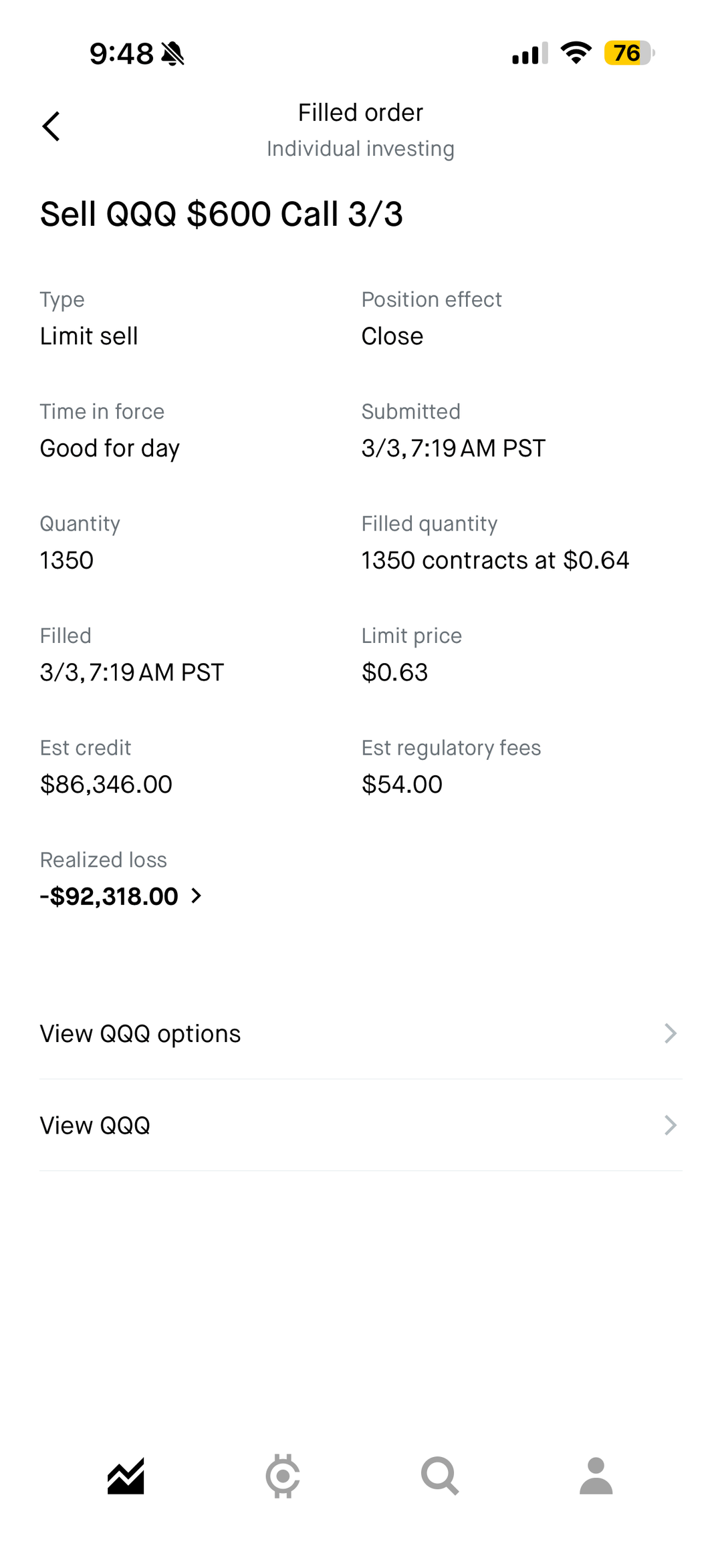Expand the realized loss details chevron
This screenshot has height=1568, width=722.
[197, 896]
